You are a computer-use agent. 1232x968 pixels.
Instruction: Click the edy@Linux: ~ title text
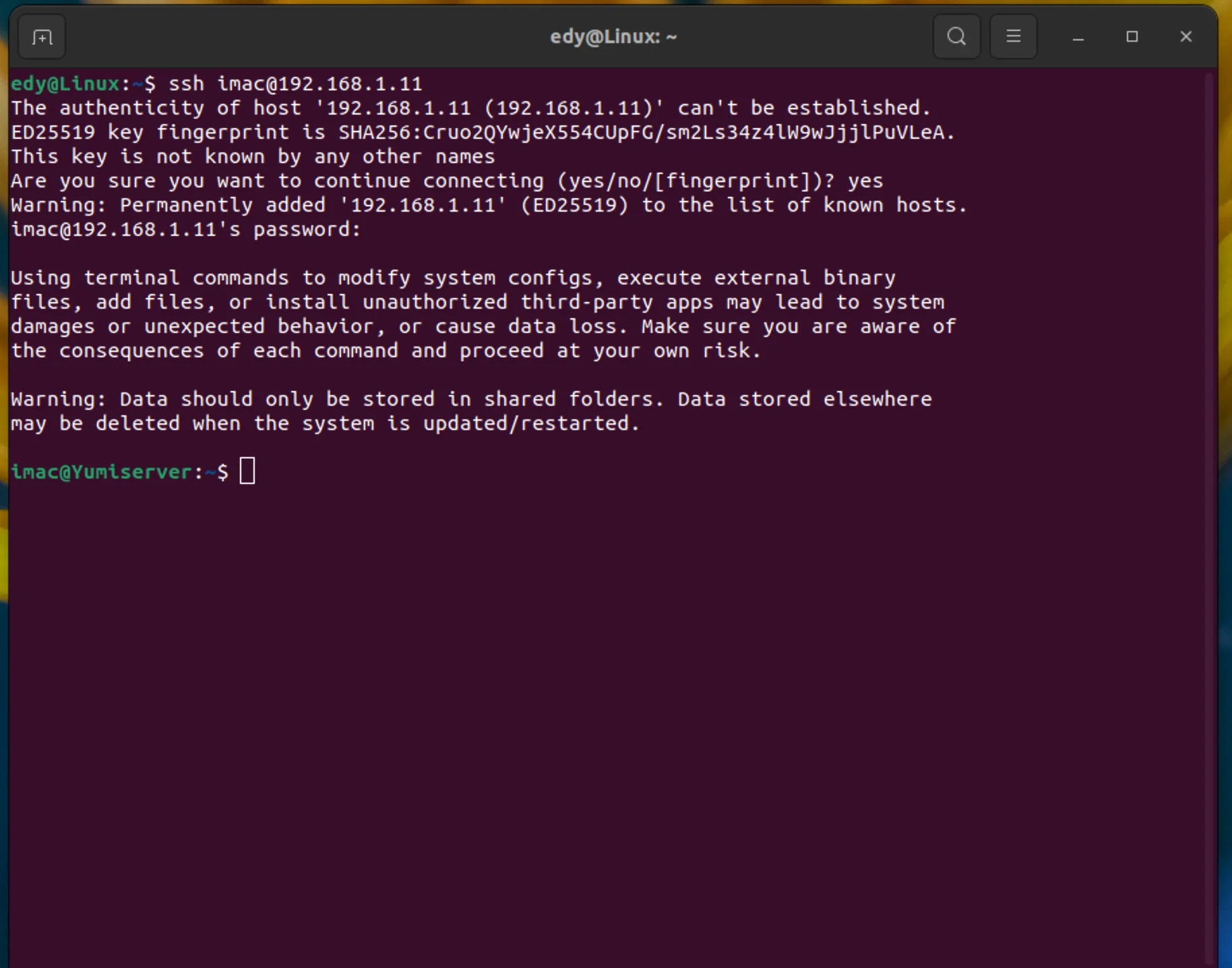pyautogui.click(x=612, y=36)
